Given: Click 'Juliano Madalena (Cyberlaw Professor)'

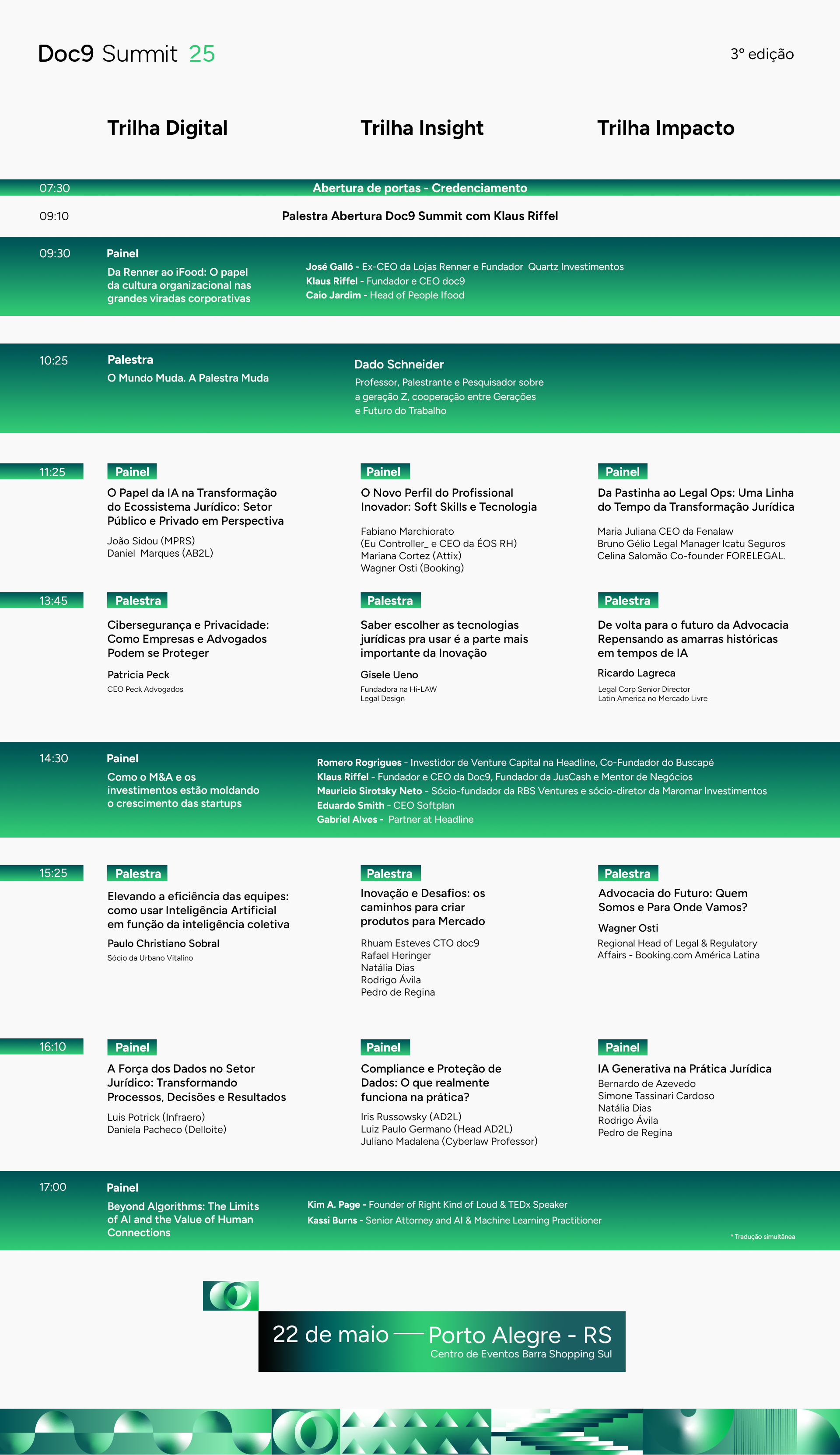Looking at the screenshot, I should pyautogui.click(x=449, y=1141).
